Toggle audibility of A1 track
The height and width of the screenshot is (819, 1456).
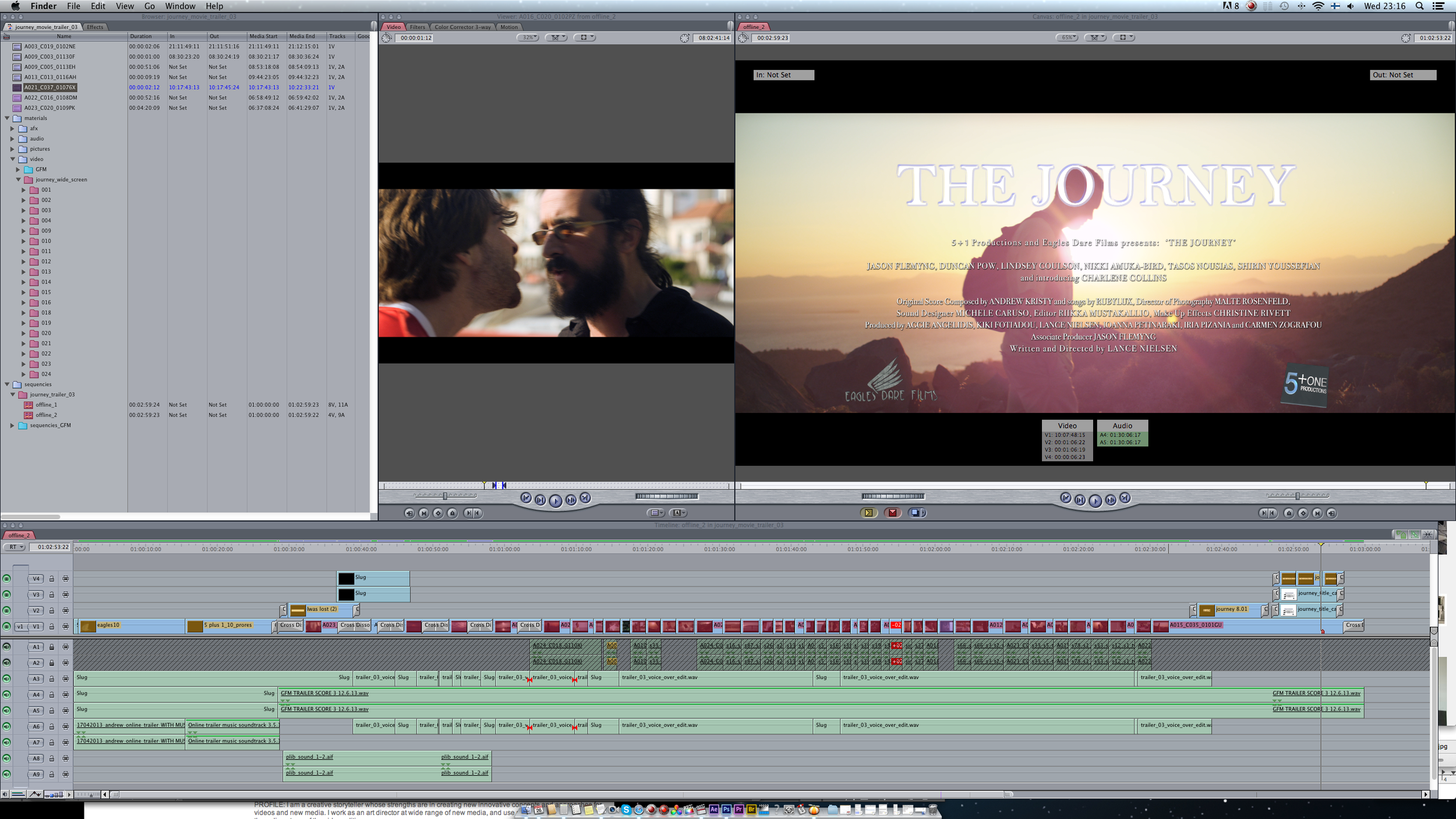pyautogui.click(x=6, y=647)
